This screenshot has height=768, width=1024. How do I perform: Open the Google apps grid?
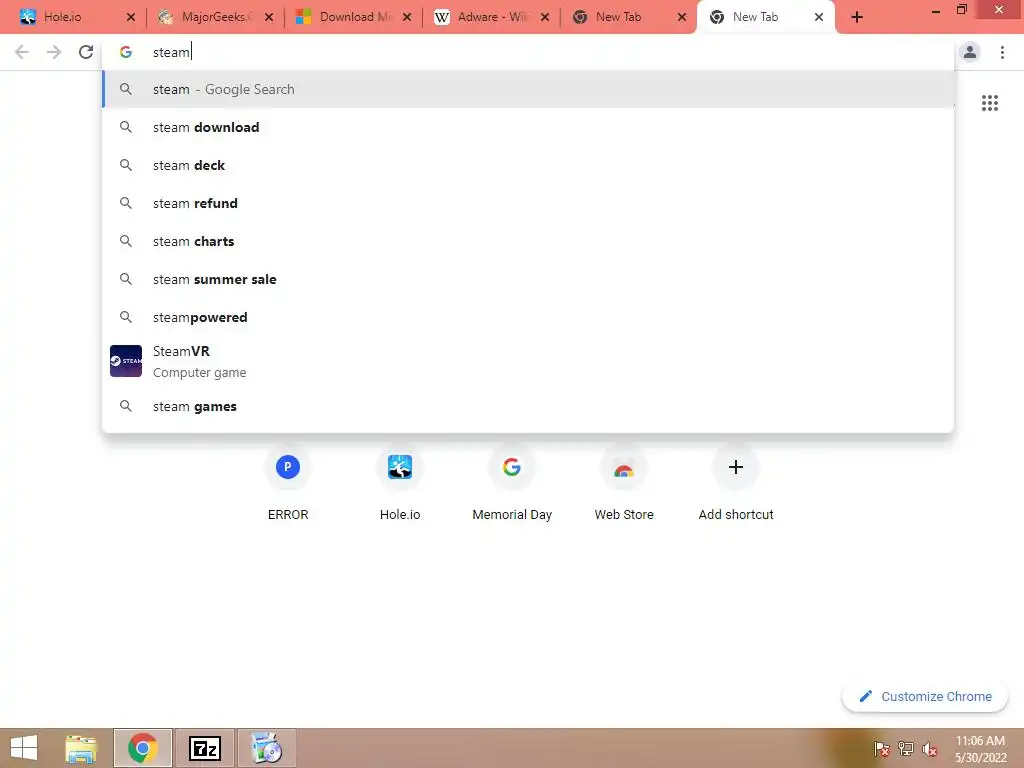tap(989, 103)
